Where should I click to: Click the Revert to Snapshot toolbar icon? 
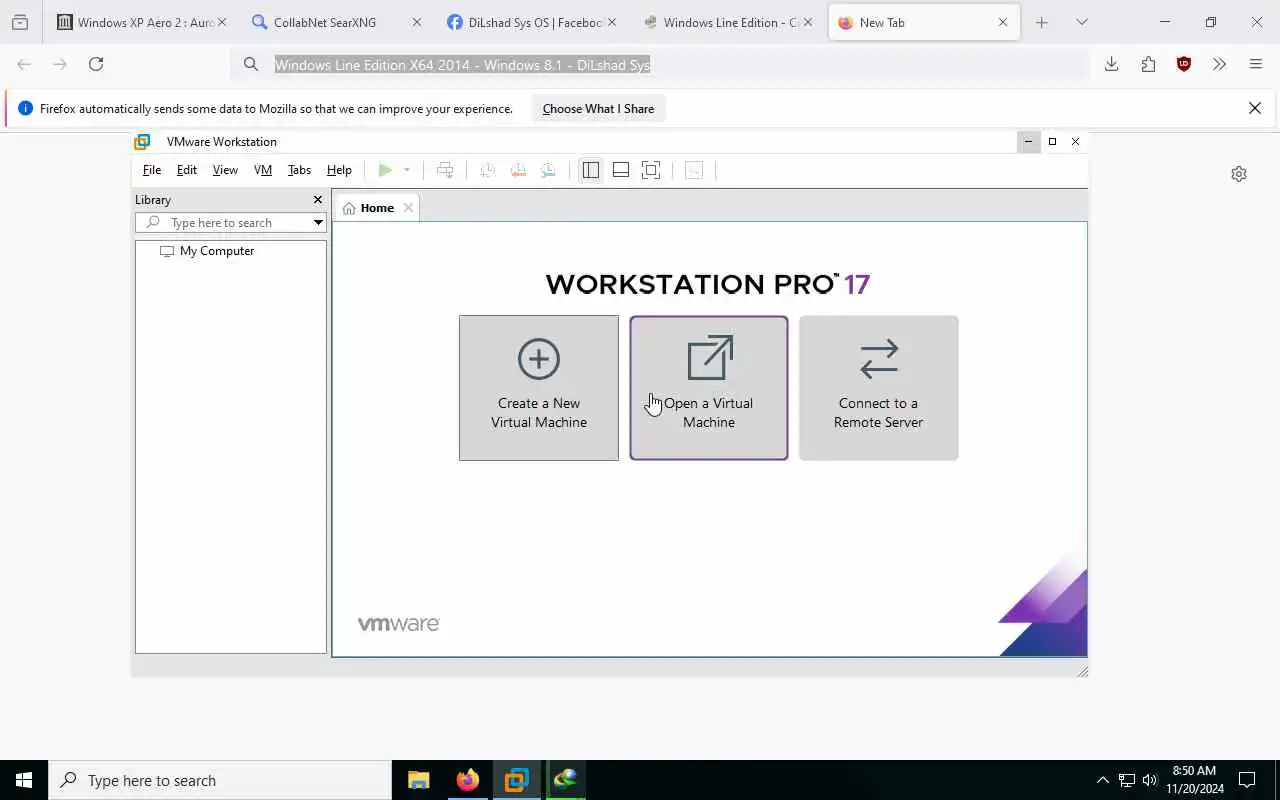click(518, 170)
